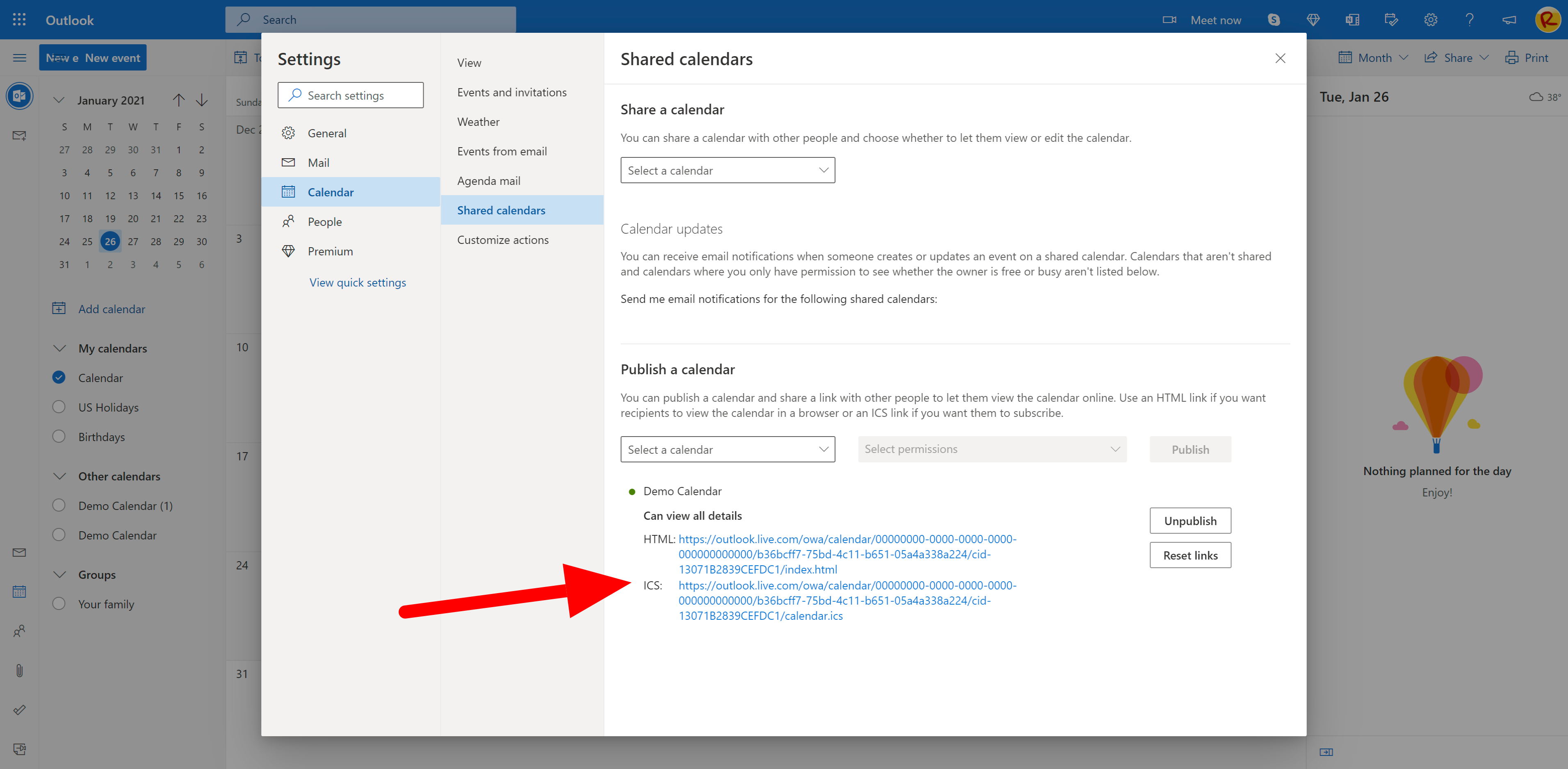Image resolution: width=1568 pixels, height=769 pixels.
Task: Collapse the January 2021 mini calendar
Action: [x=59, y=100]
